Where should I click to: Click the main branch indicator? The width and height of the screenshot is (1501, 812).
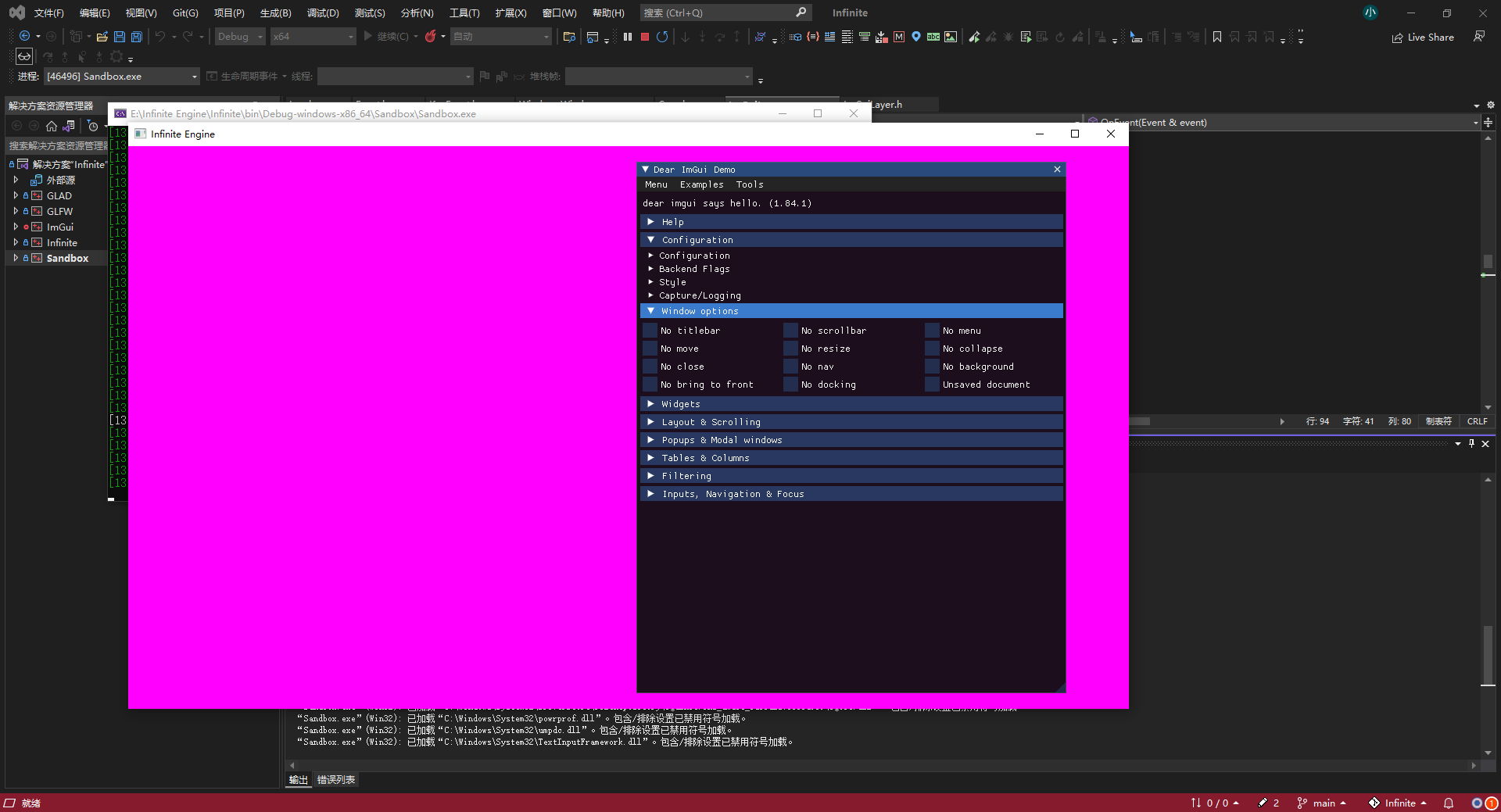(1322, 803)
